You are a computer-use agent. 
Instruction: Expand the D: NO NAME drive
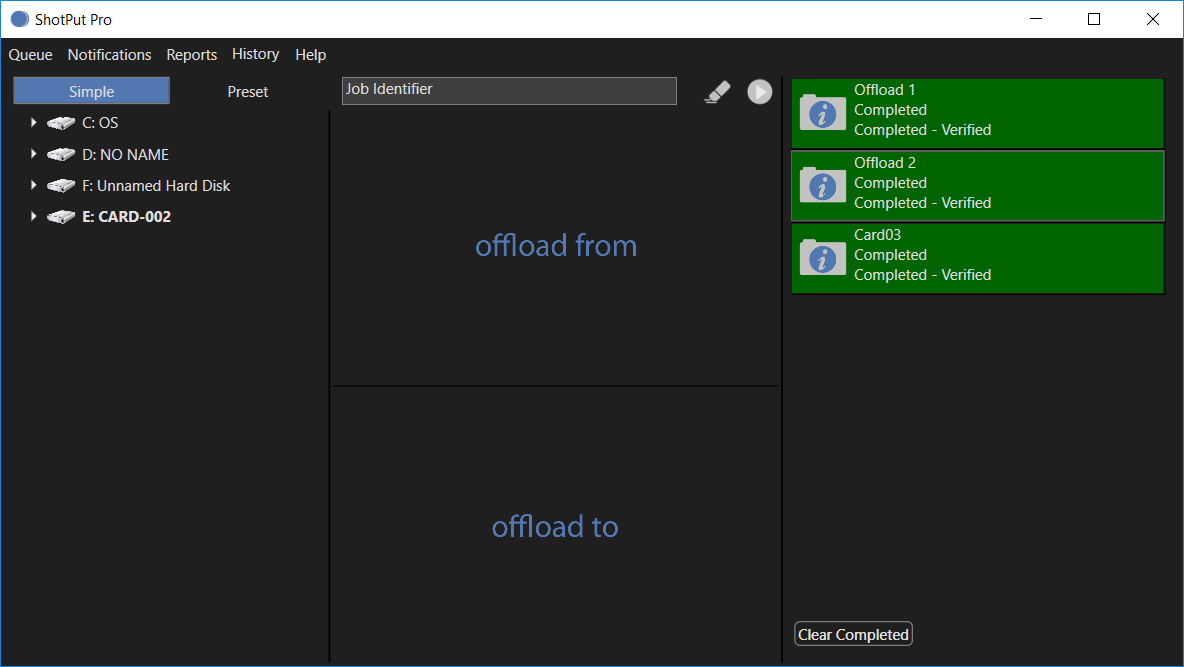33,154
